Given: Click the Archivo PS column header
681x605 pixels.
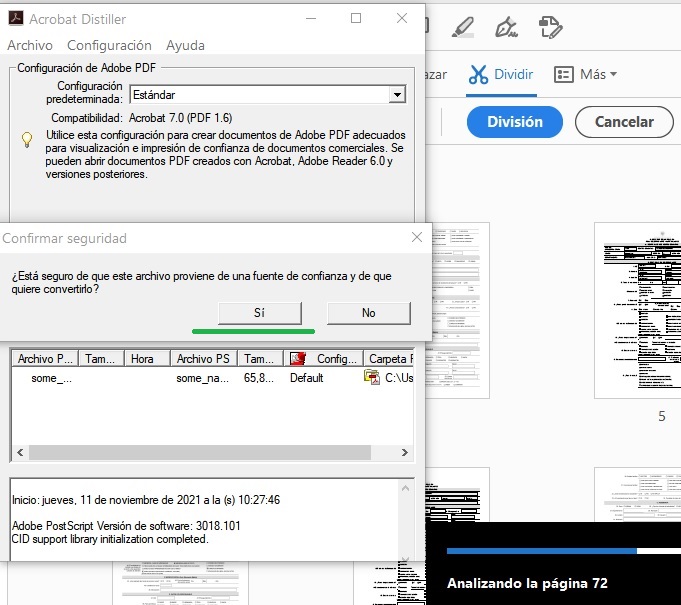Looking at the screenshot, I should 203,359.
